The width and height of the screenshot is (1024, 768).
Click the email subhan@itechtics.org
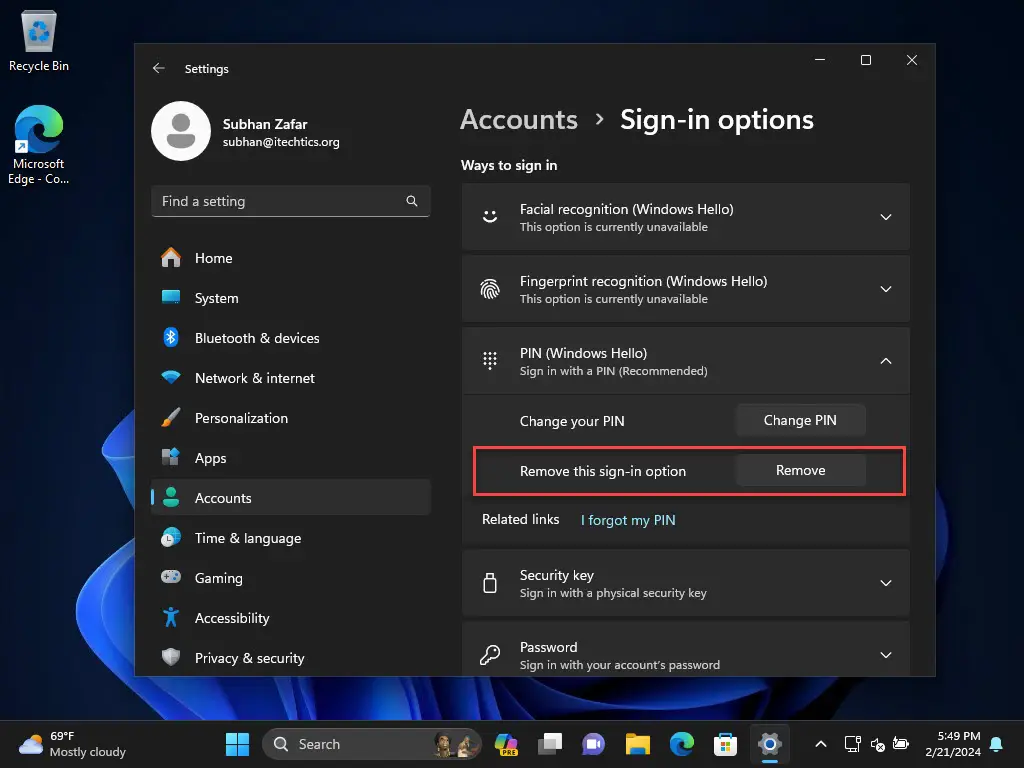coord(281,142)
